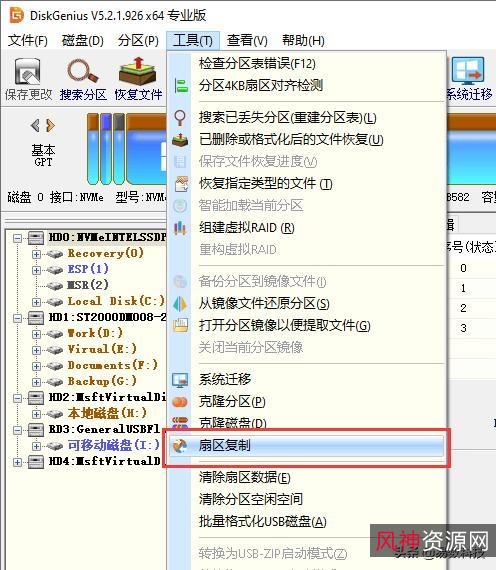Click the RD3 GeneralUSBFlash disk icon
The image size is (496, 570).
pyautogui.click(x=36, y=430)
